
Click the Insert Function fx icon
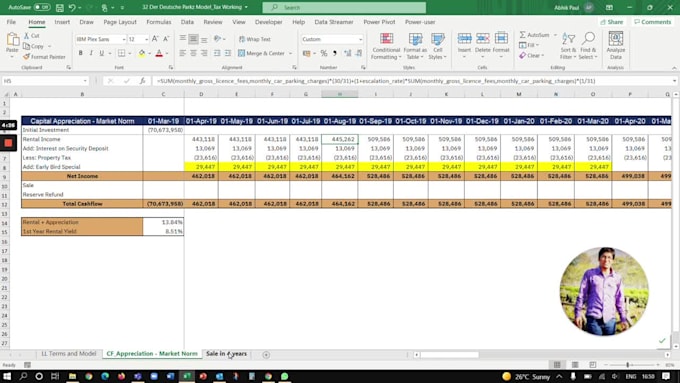(142, 81)
